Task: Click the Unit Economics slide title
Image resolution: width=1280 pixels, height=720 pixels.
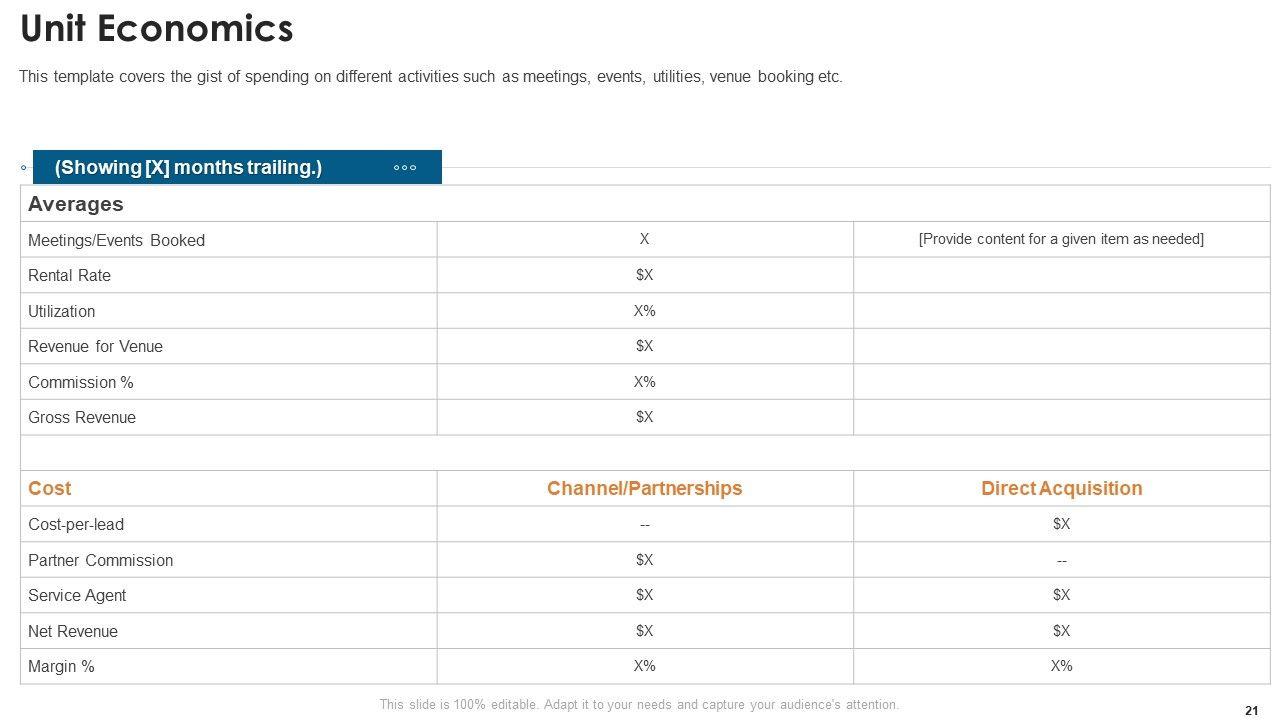Action: click(x=157, y=29)
